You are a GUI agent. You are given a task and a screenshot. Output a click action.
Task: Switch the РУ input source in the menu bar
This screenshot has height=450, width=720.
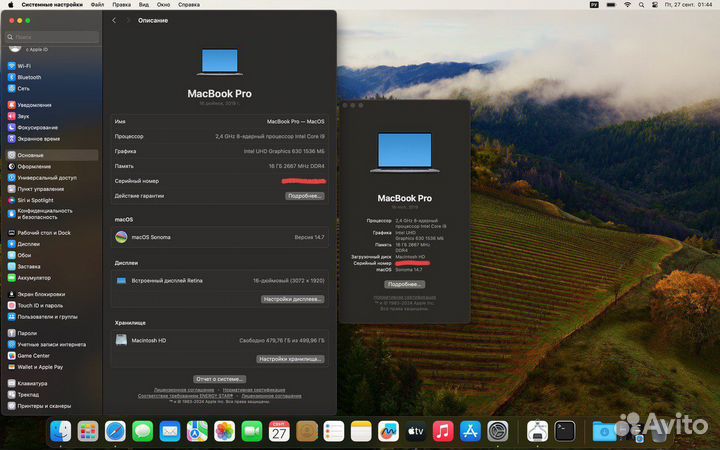[594, 5]
